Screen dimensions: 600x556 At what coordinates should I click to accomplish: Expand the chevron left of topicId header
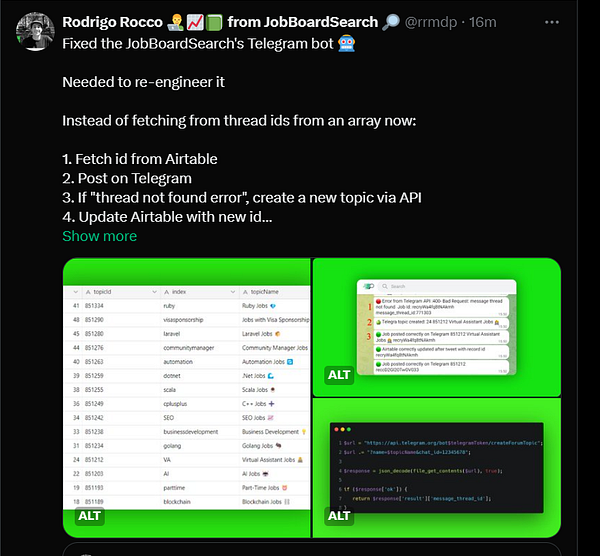coord(76,292)
